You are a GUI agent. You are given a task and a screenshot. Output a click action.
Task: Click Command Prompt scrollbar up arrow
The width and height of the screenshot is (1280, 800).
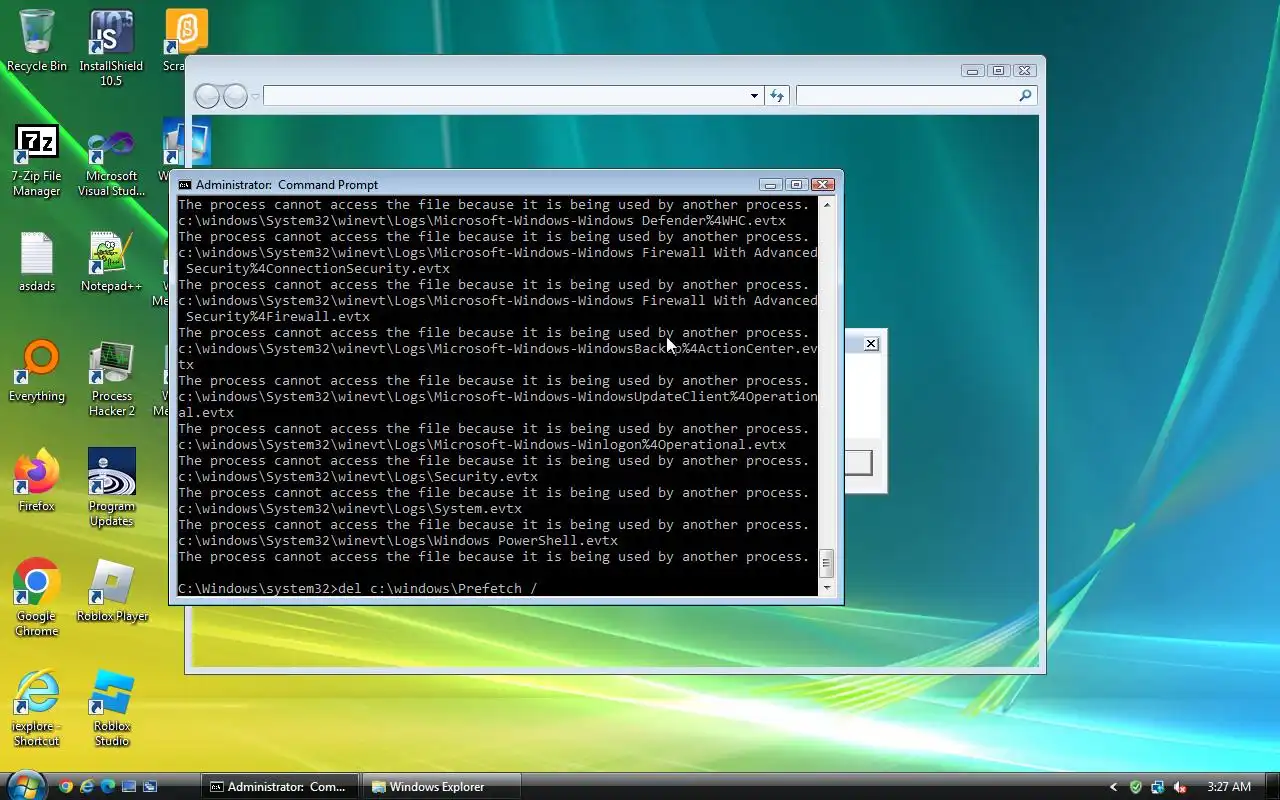tap(826, 204)
